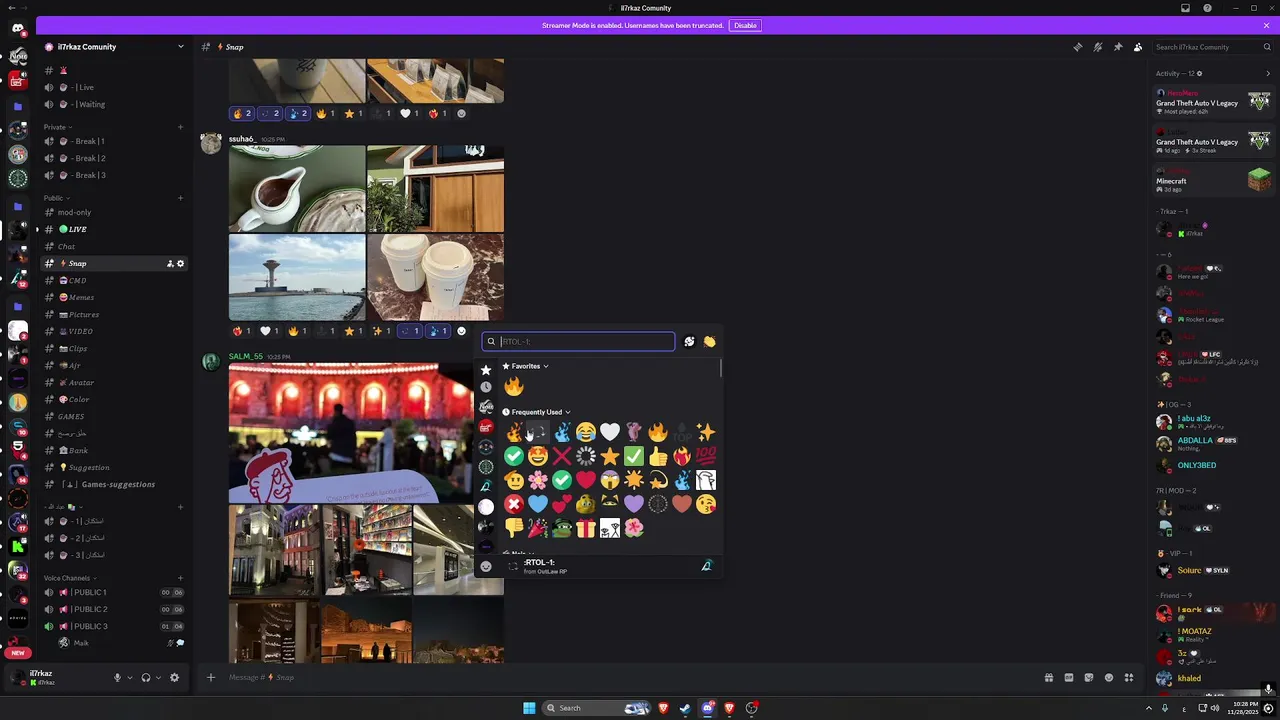The width and height of the screenshot is (1280, 720).
Task: Click the plus attach button in message bar
Action: (x=210, y=677)
